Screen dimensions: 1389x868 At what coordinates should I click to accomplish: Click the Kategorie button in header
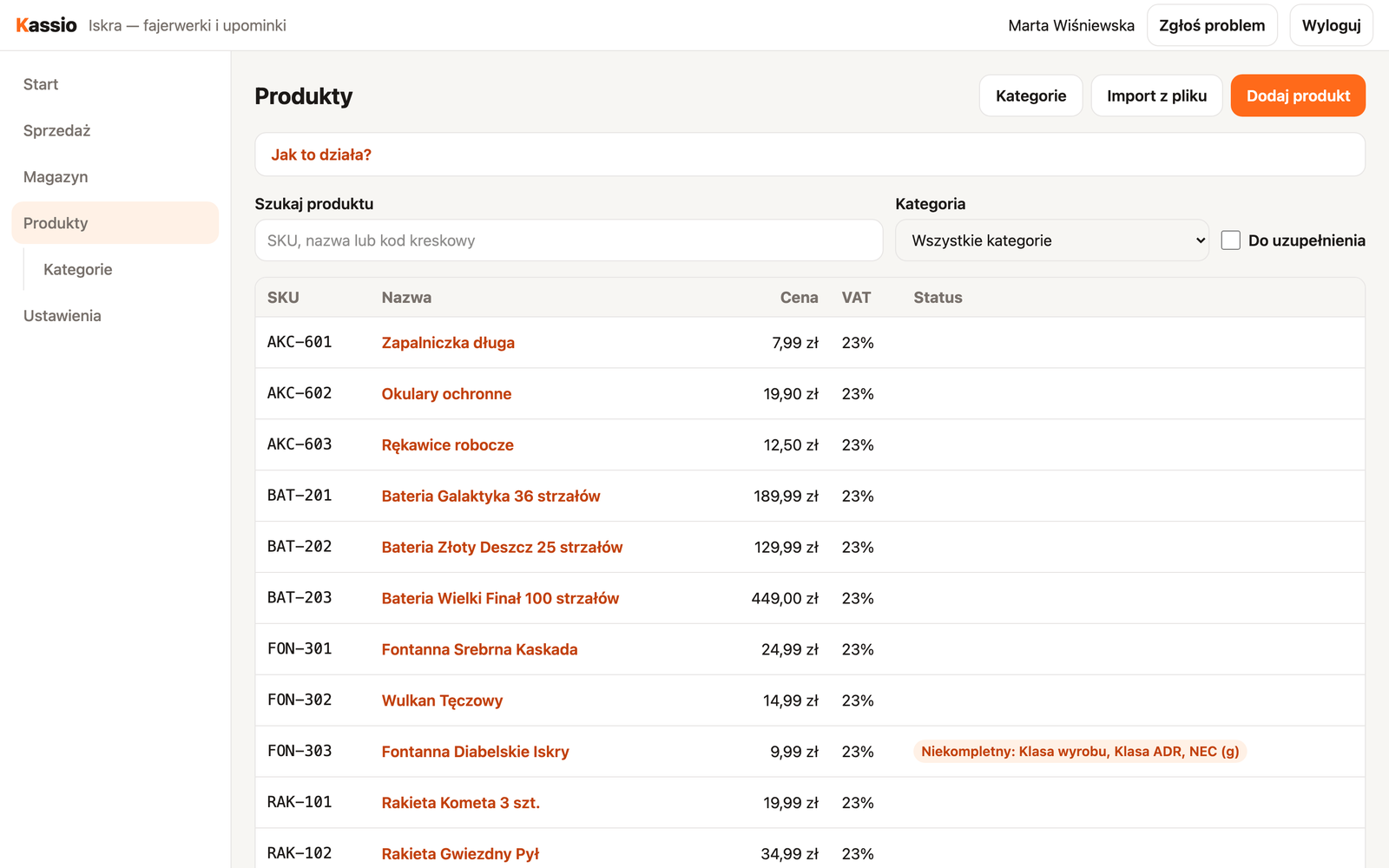pyautogui.click(x=1030, y=95)
